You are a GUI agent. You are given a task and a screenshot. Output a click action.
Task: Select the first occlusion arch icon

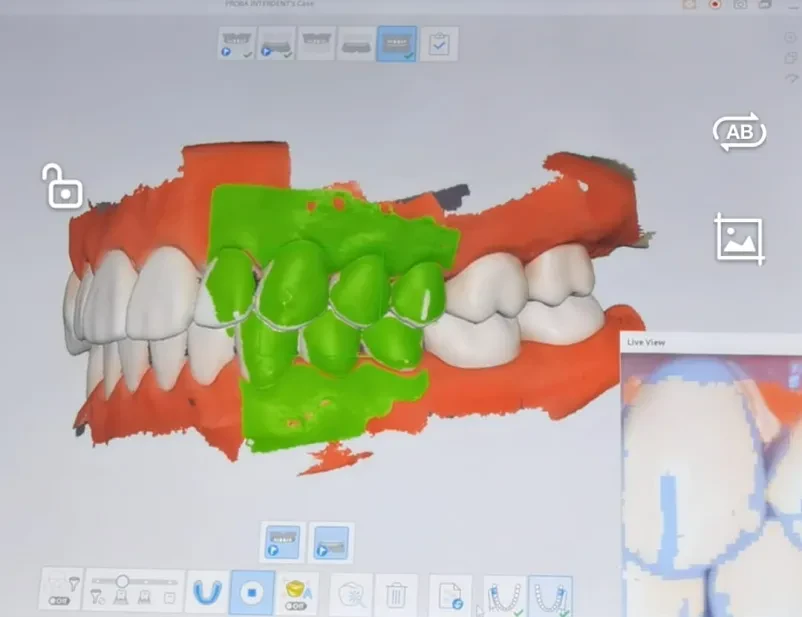click(x=504, y=597)
